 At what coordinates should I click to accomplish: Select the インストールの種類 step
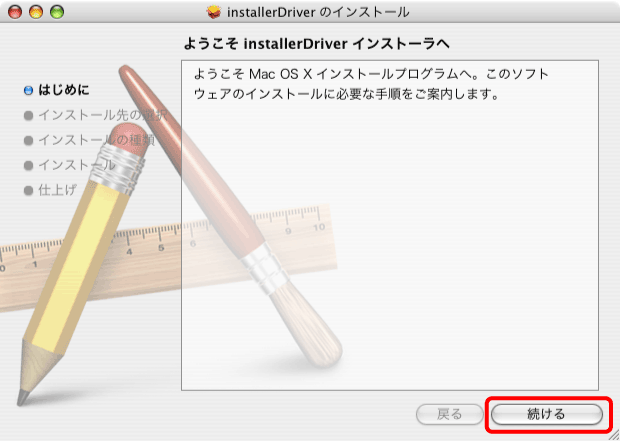(x=96, y=140)
